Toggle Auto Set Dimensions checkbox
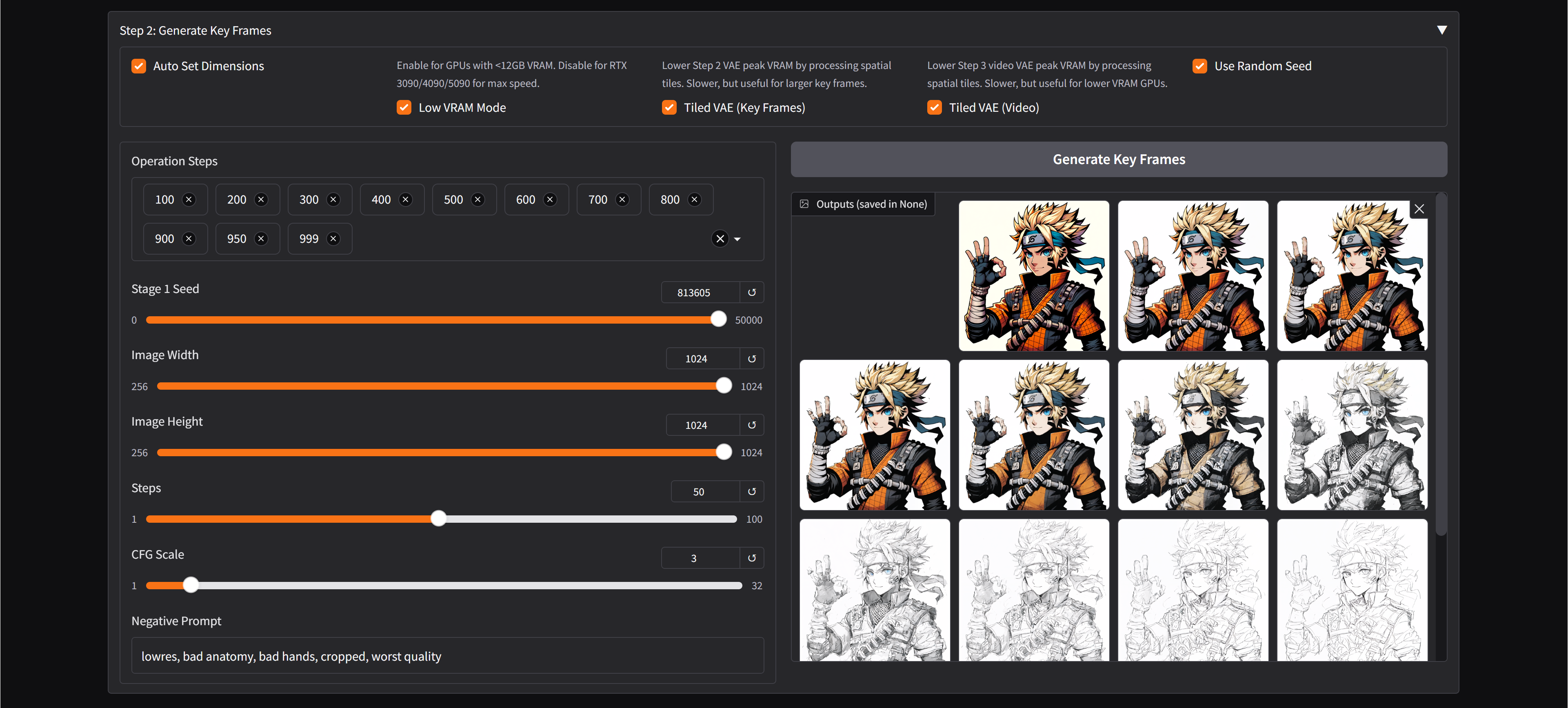The image size is (1568, 708). point(139,66)
